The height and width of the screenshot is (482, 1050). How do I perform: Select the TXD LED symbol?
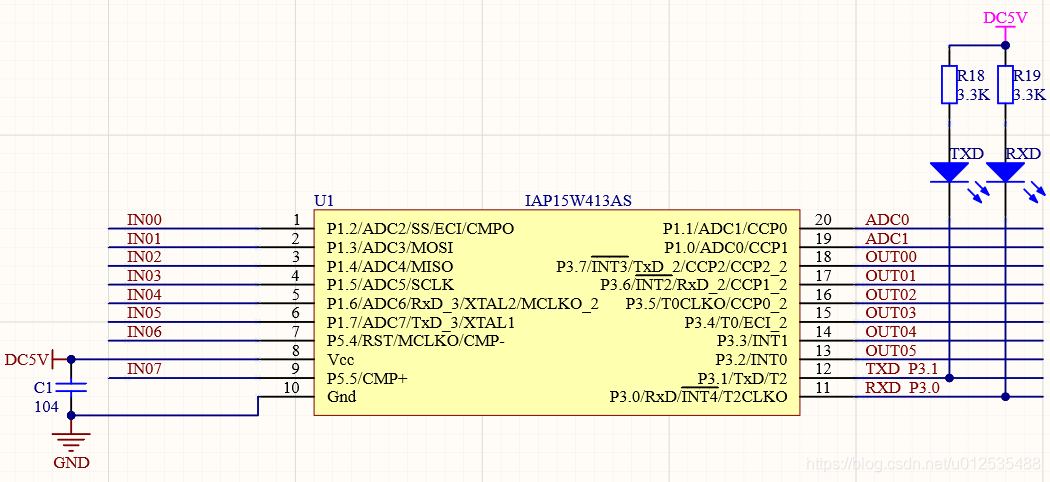[x=950, y=172]
